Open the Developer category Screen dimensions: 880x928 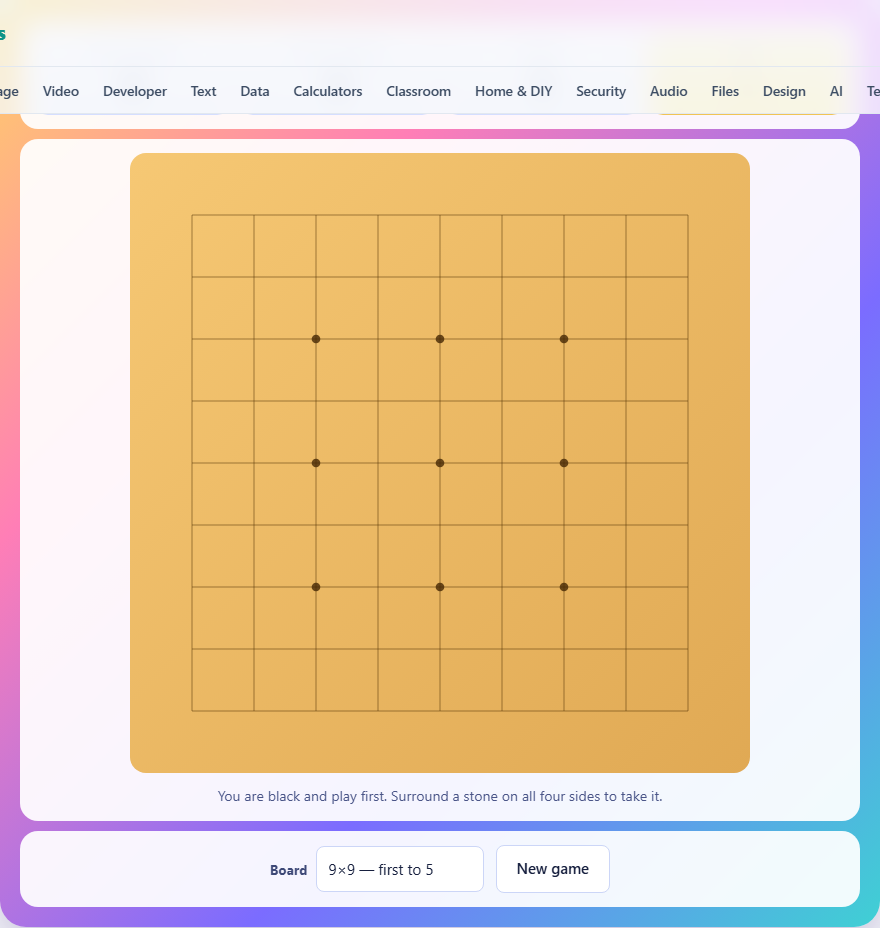click(135, 91)
